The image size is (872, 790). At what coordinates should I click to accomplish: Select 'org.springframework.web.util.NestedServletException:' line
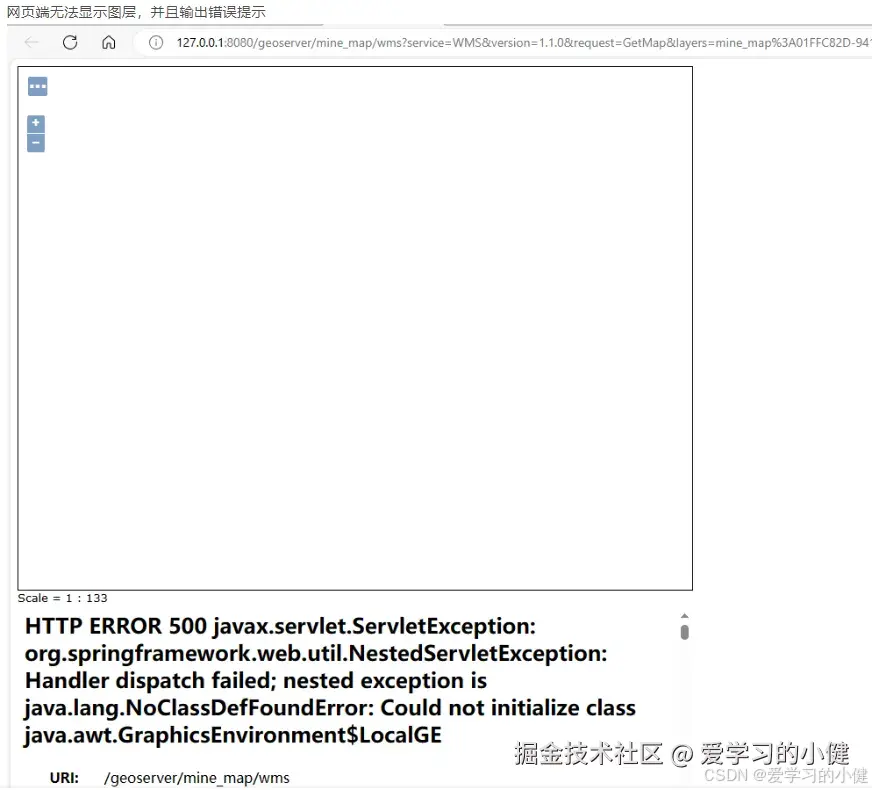[x=316, y=654]
